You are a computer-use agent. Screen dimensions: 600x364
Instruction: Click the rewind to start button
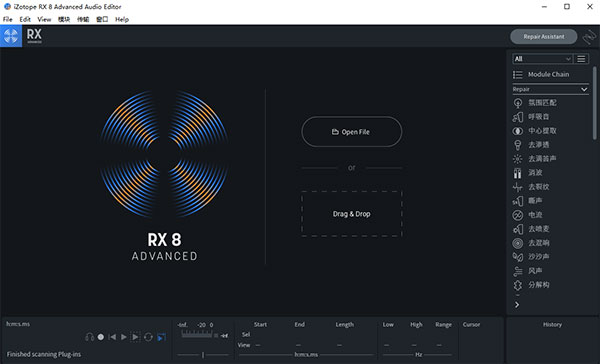click(112, 337)
